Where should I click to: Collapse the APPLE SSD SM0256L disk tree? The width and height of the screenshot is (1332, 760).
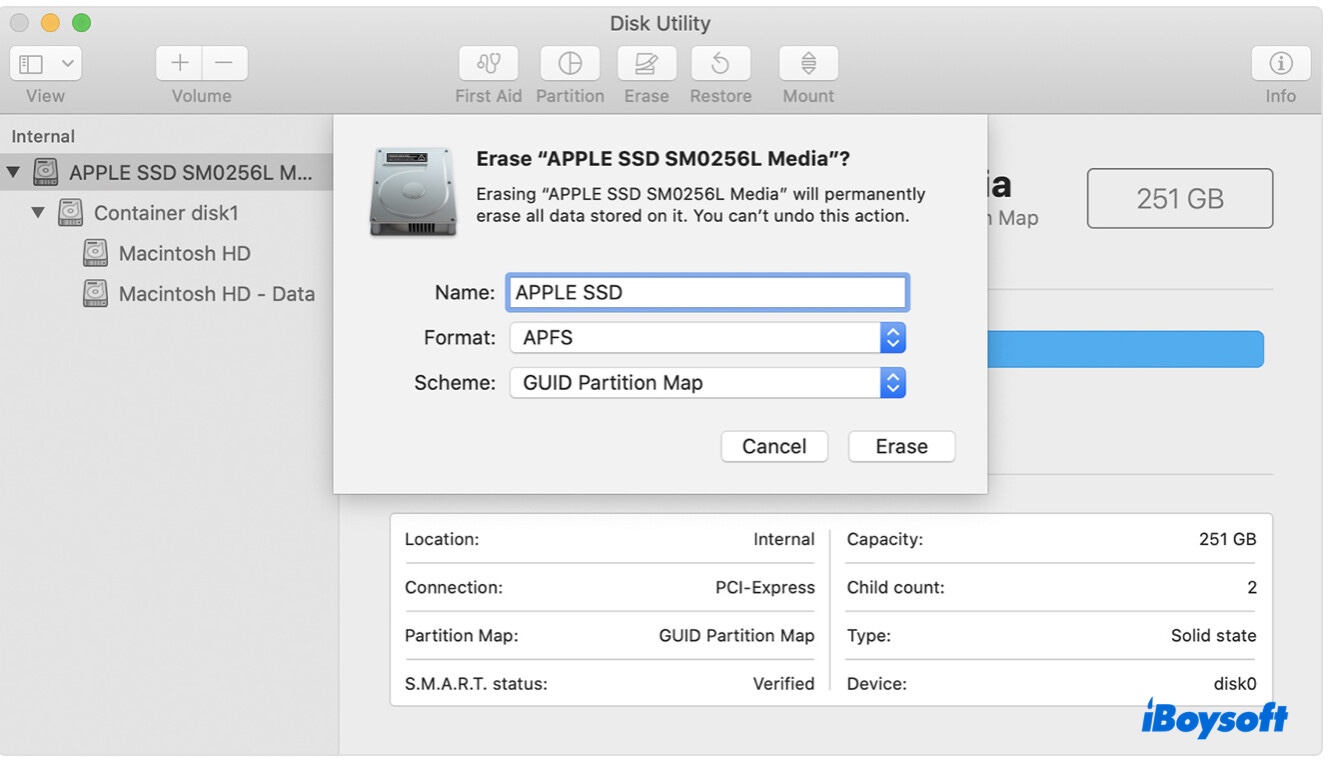pyautogui.click(x=13, y=172)
